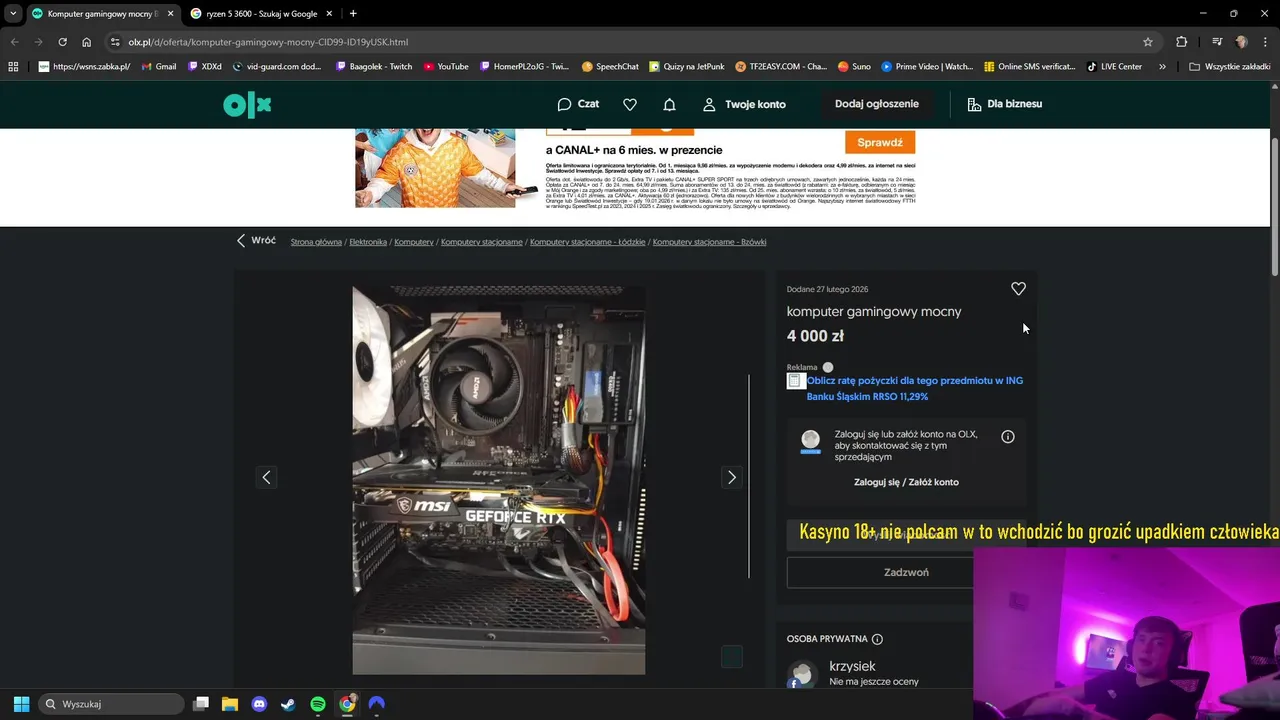Click the Wyszukaj taskbar search box
Image resolution: width=1280 pixels, height=720 pixels.
click(111, 704)
